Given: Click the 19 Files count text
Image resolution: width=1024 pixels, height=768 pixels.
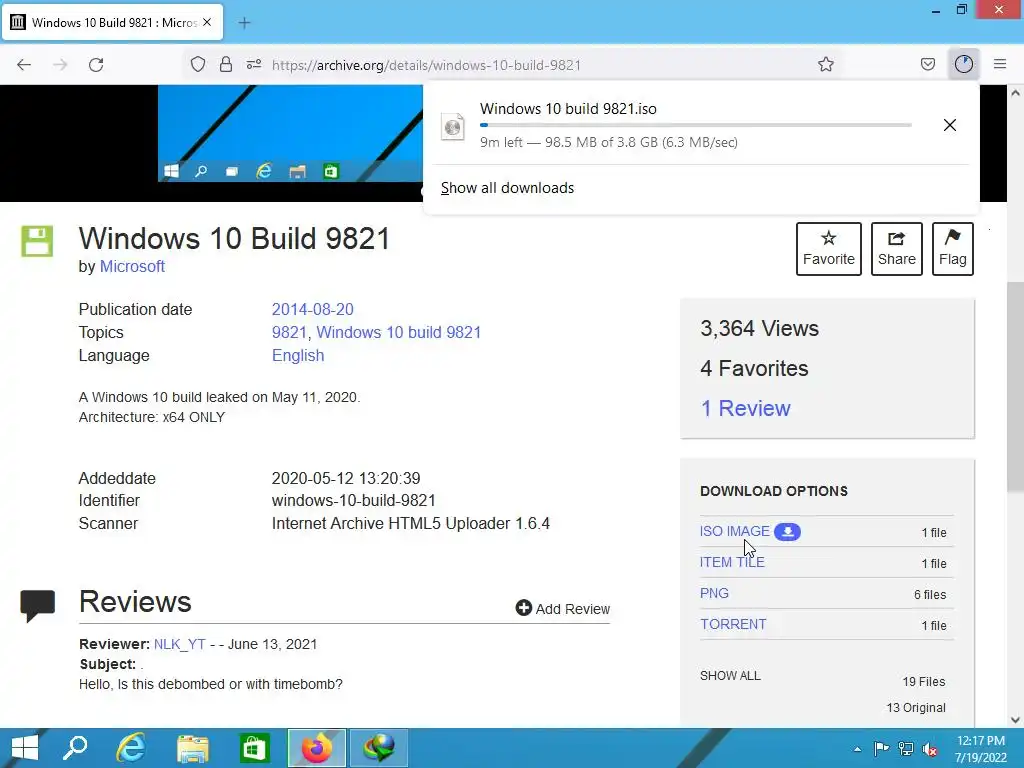Looking at the screenshot, I should pos(923,682).
